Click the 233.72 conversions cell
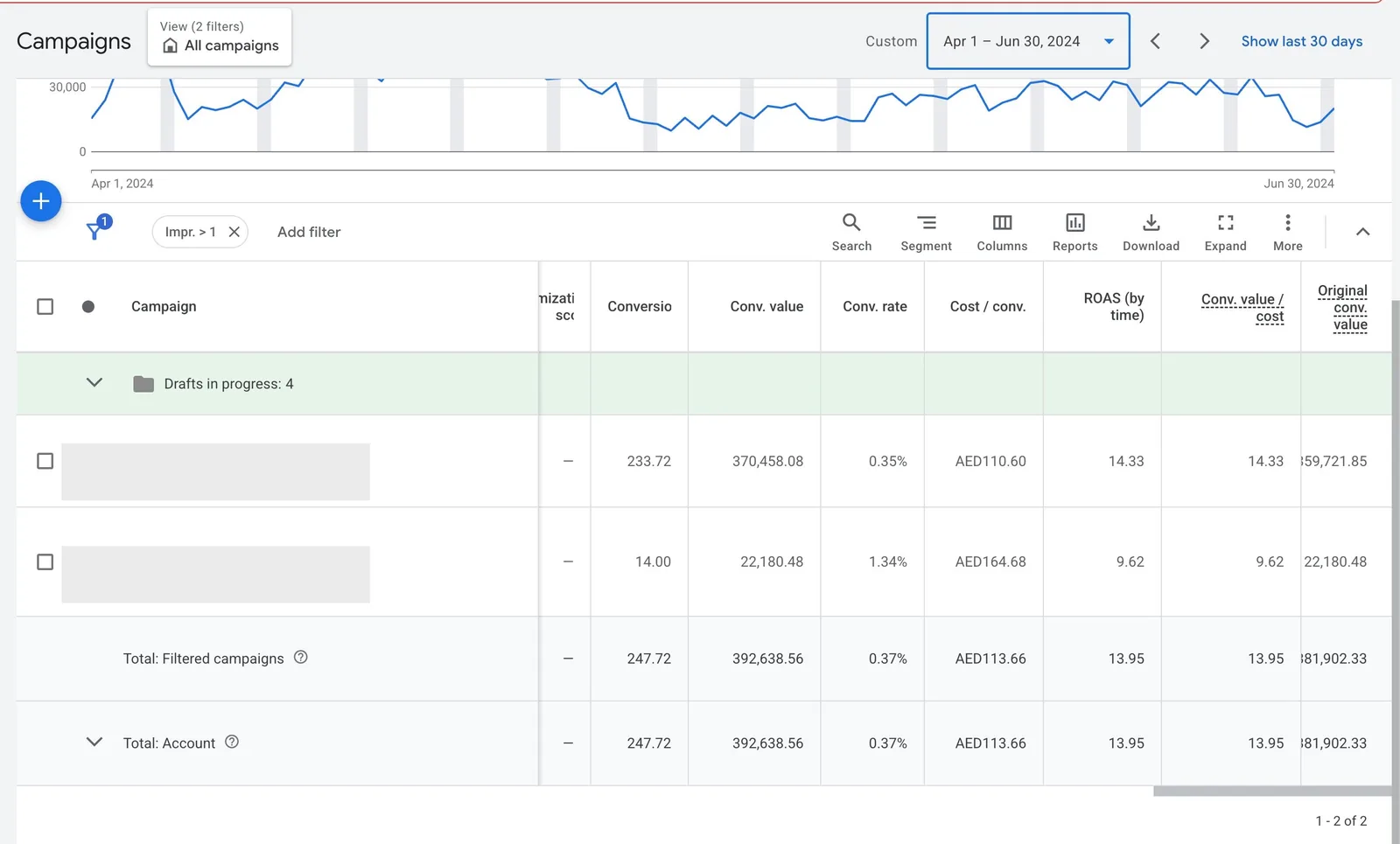This screenshot has height=844, width=1400. 648,461
